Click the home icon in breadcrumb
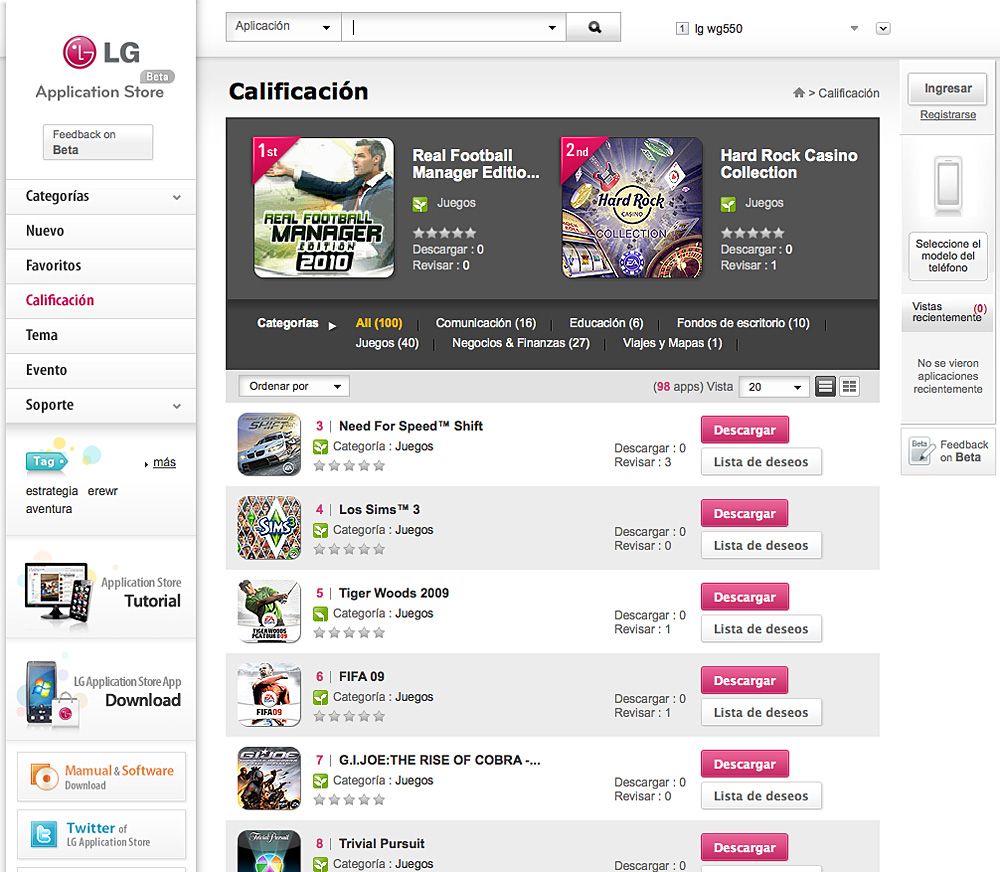Image resolution: width=1000 pixels, height=872 pixels. click(798, 93)
